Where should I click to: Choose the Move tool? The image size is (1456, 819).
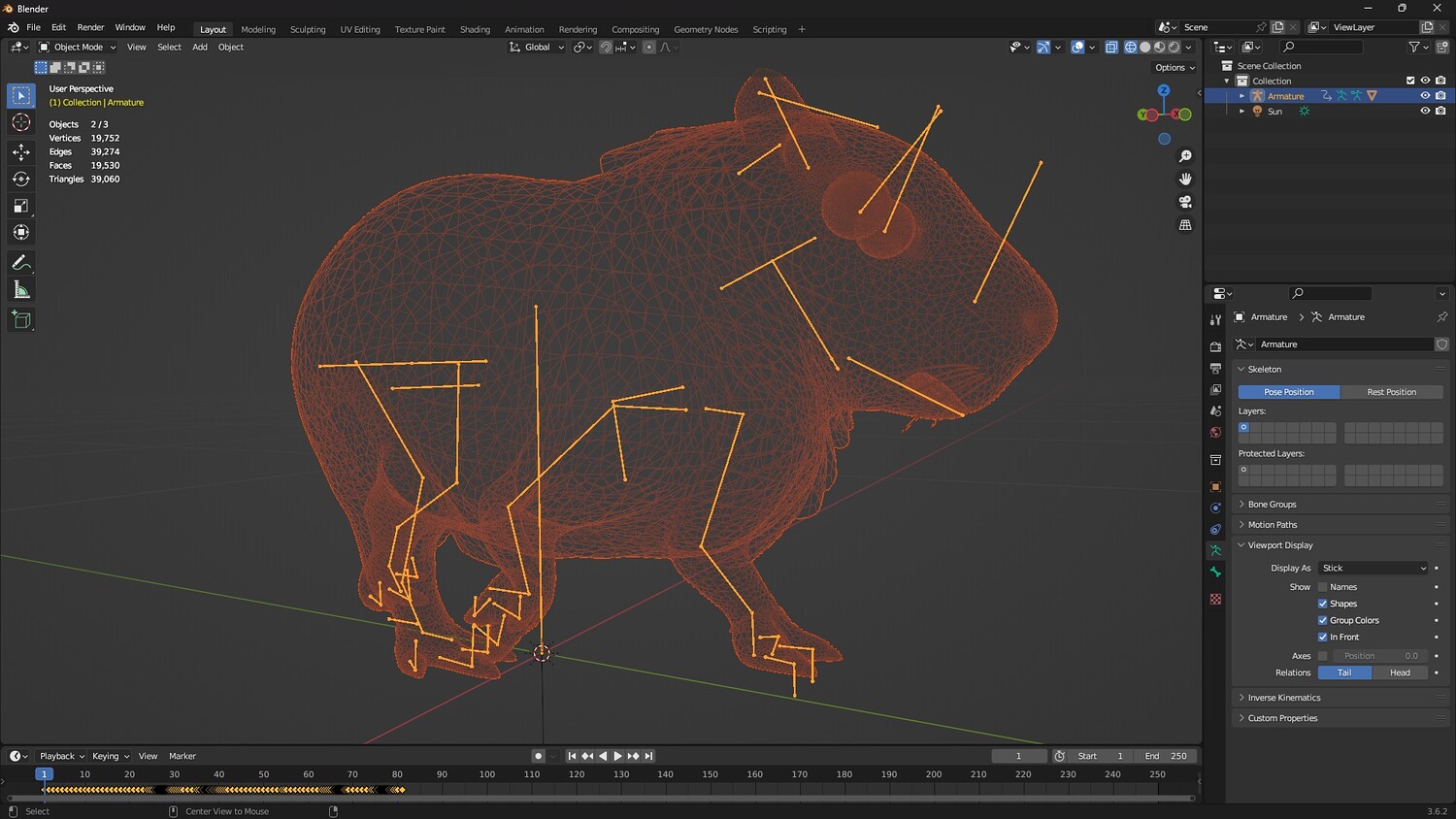coord(21,151)
